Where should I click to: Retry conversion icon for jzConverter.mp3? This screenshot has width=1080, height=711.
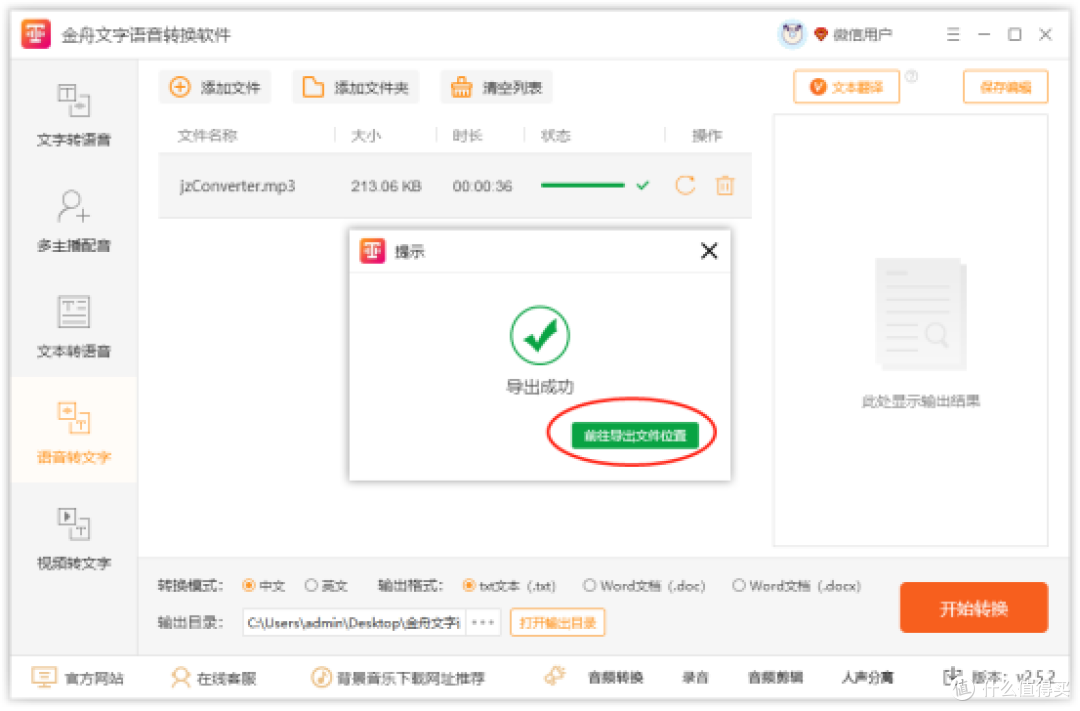click(x=685, y=185)
